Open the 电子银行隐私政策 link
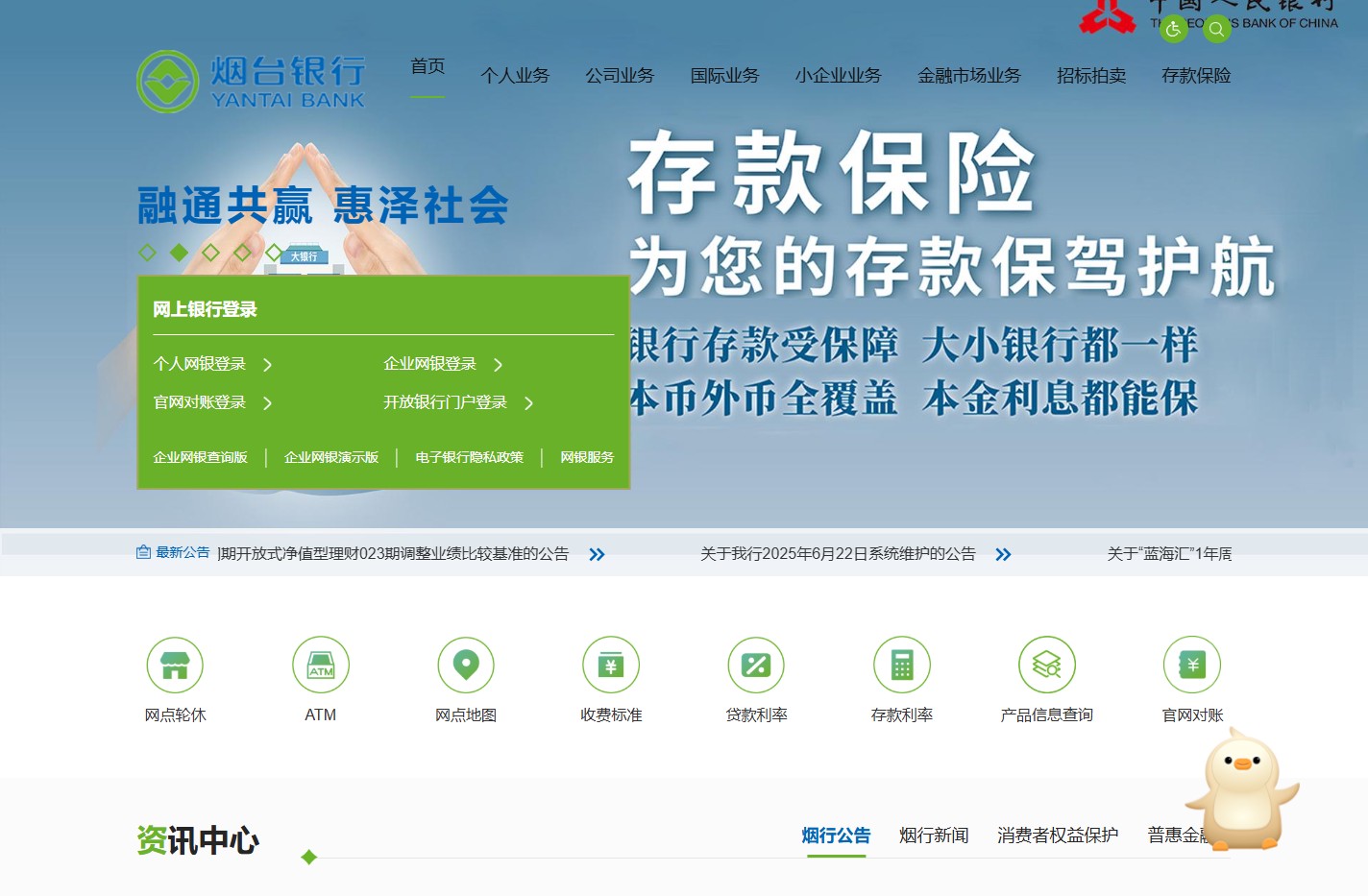 [x=470, y=457]
